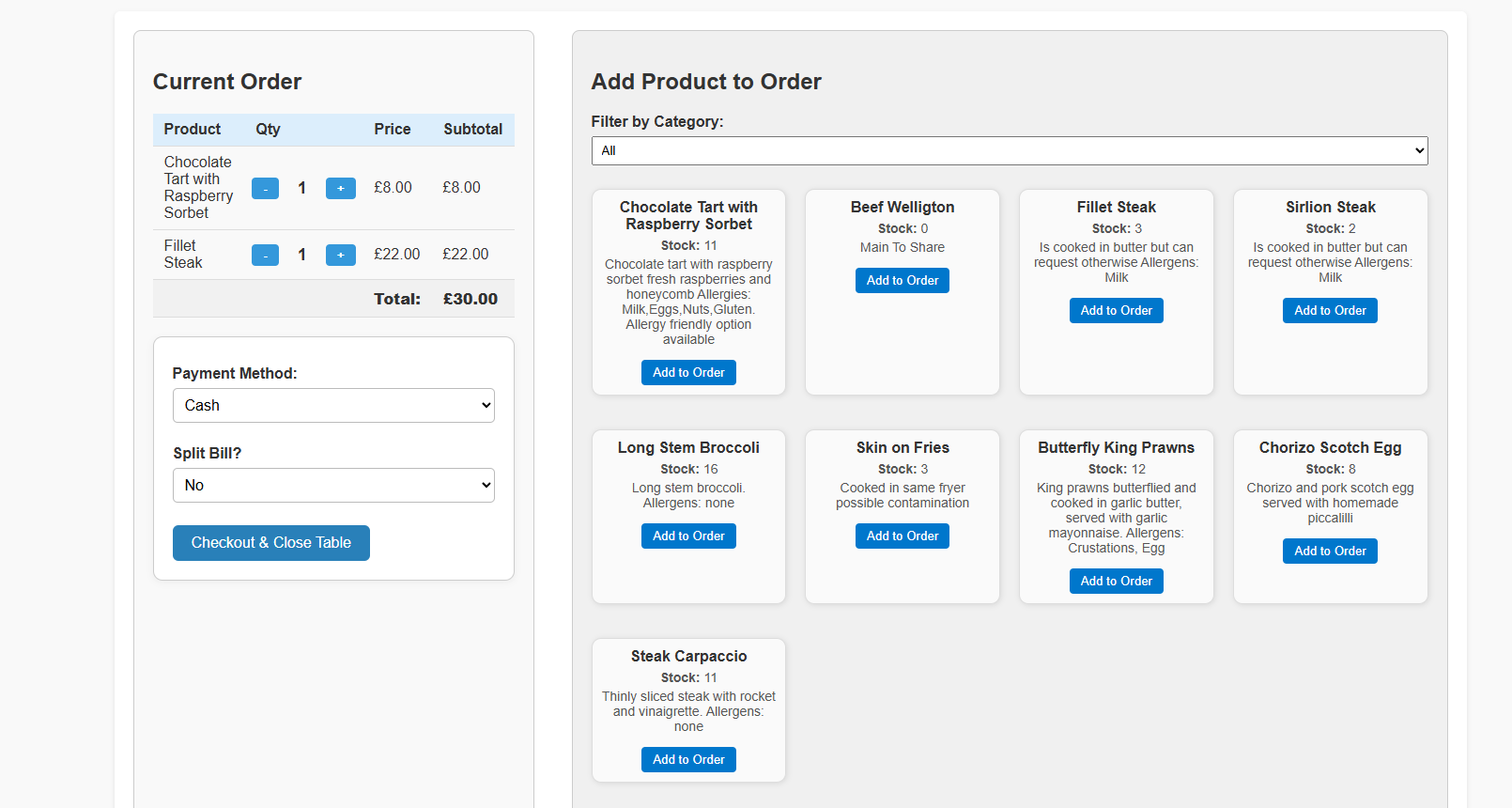Increase Chocolate Tart quantity with plus button

340,189
